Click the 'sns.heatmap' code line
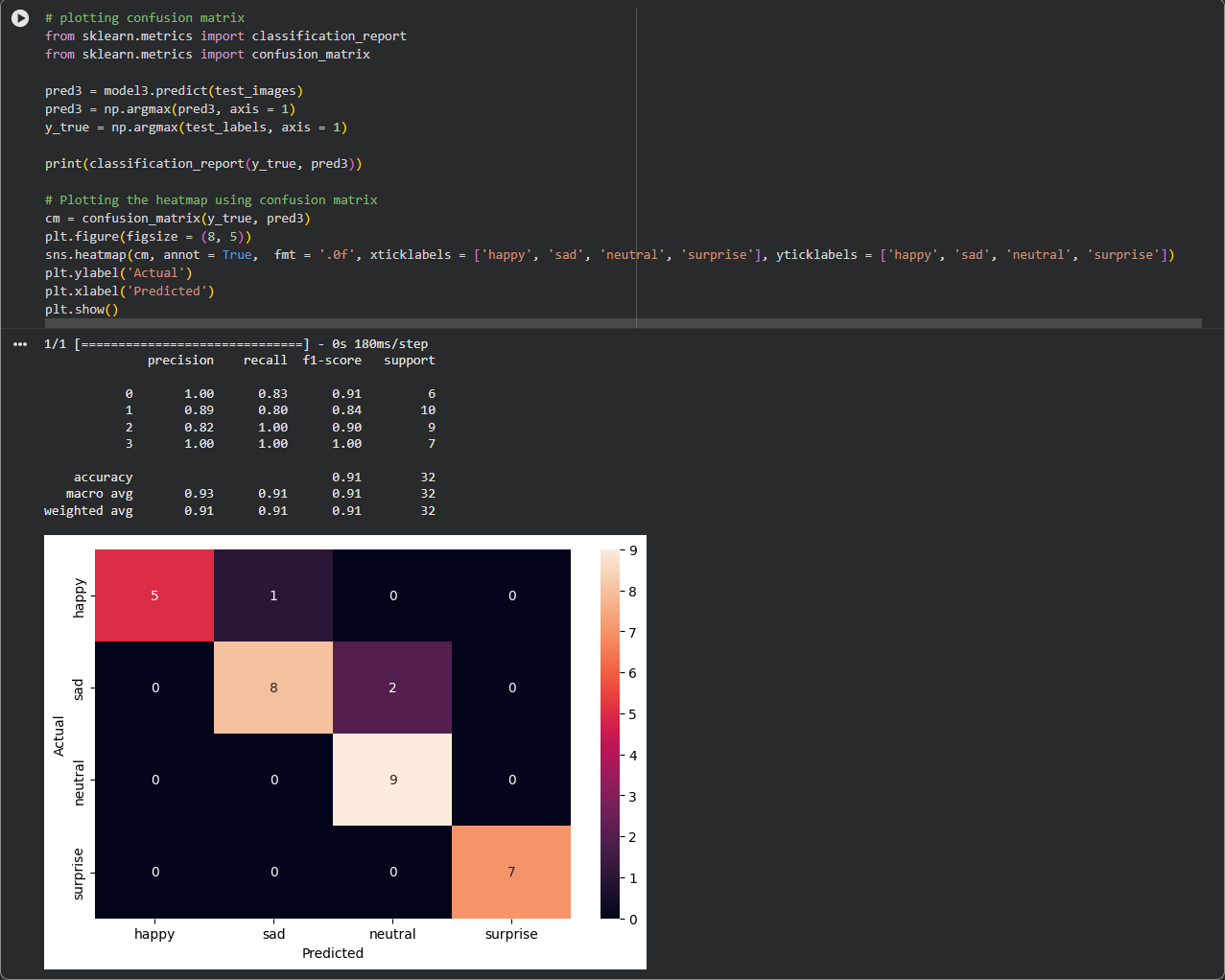 tap(610, 255)
